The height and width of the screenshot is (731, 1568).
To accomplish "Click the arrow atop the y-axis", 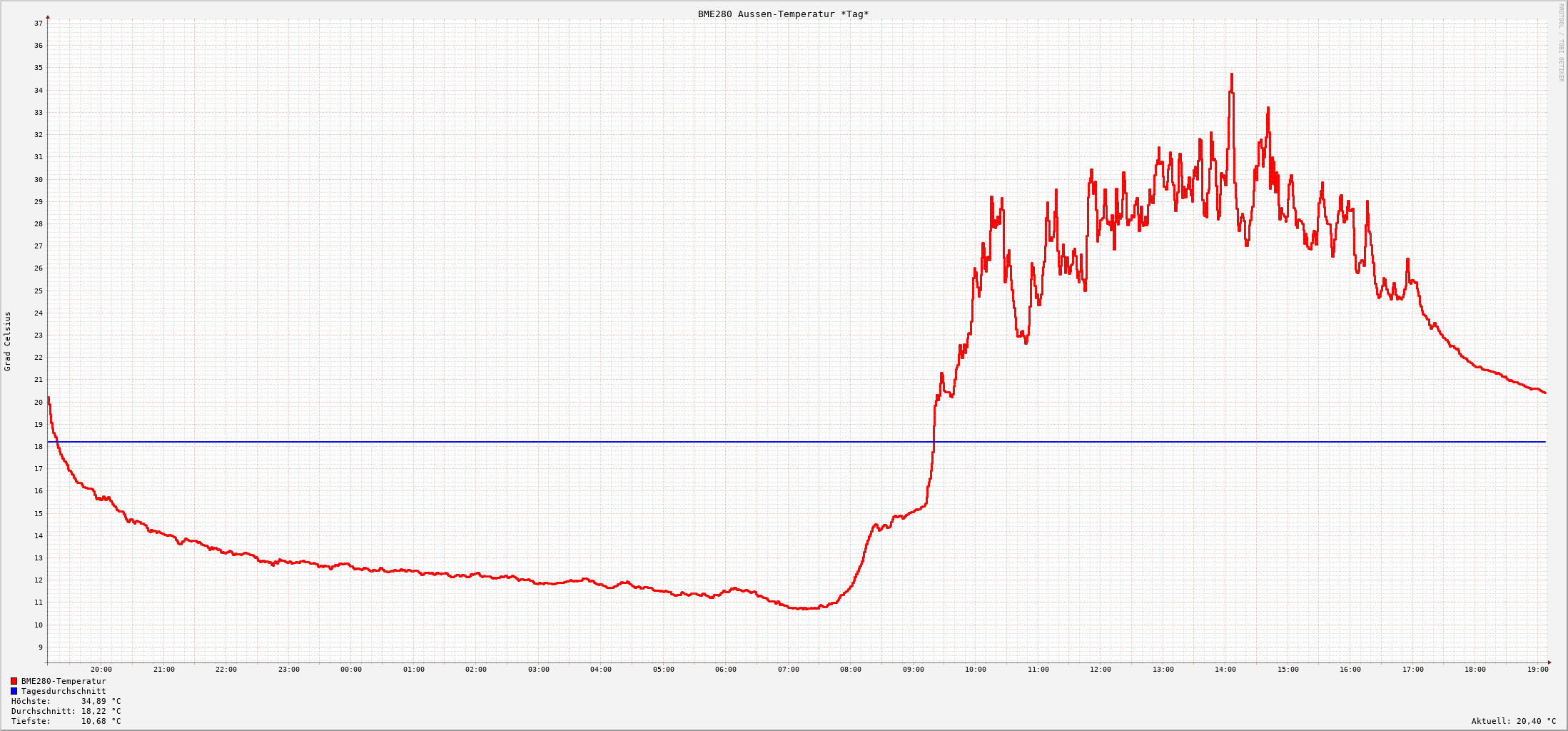I will click(48, 16).
